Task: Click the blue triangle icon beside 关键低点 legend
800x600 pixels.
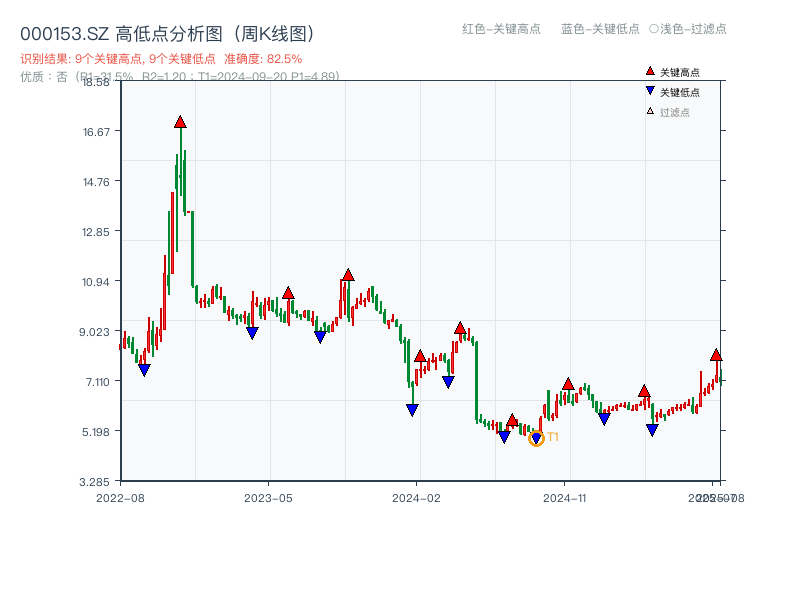Action: [x=649, y=91]
